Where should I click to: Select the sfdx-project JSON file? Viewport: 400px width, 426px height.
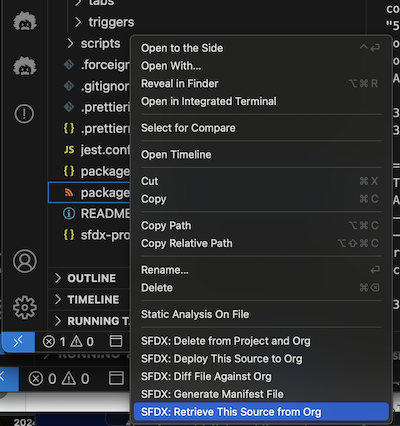pyautogui.click(x=96, y=235)
